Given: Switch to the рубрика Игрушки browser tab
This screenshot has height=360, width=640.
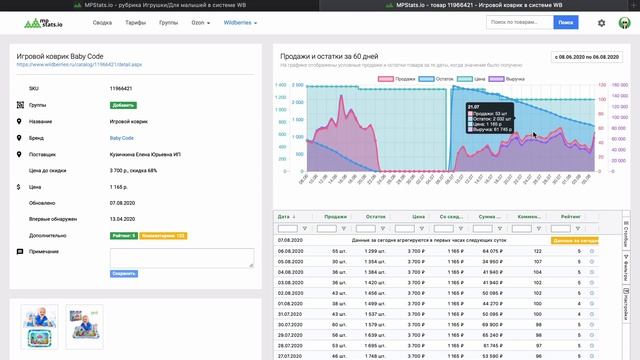Looking at the screenshot, I should tap(160, 5).
